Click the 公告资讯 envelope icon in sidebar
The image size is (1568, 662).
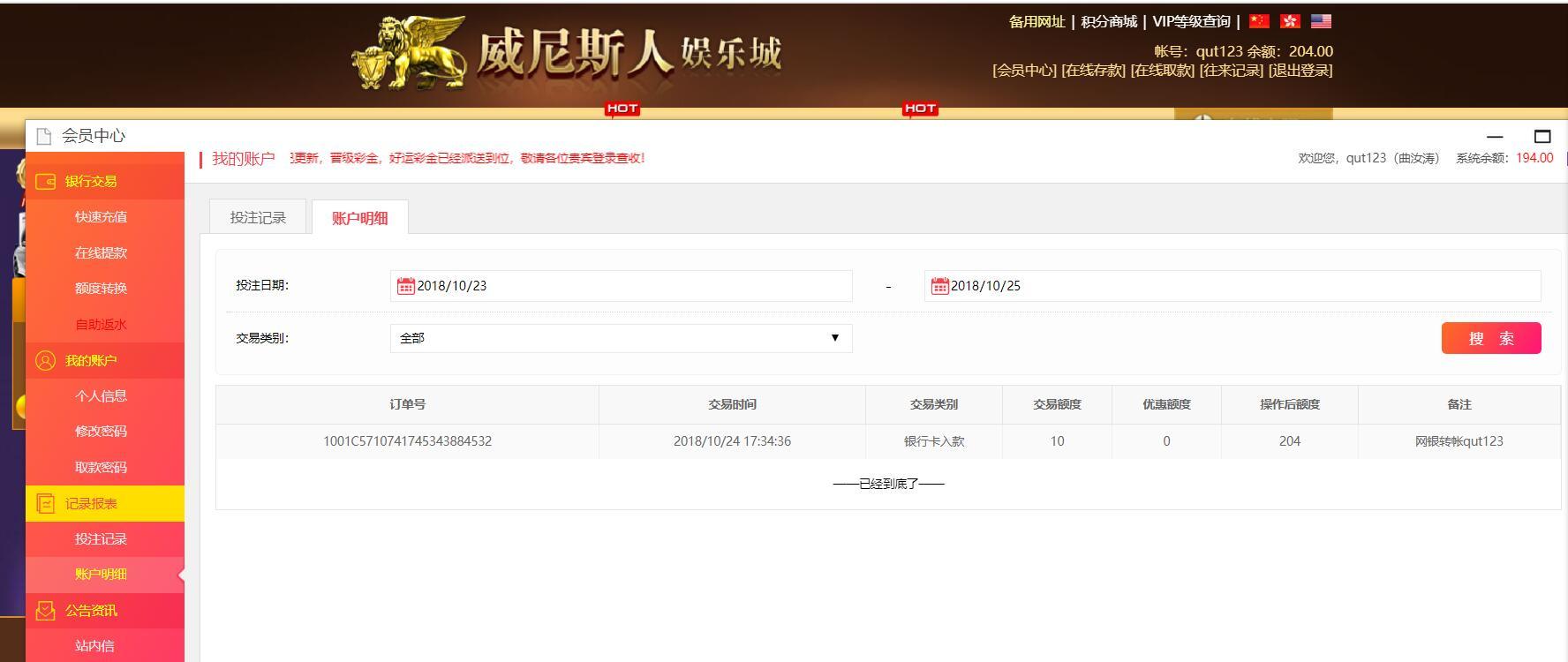click(45, 610)
